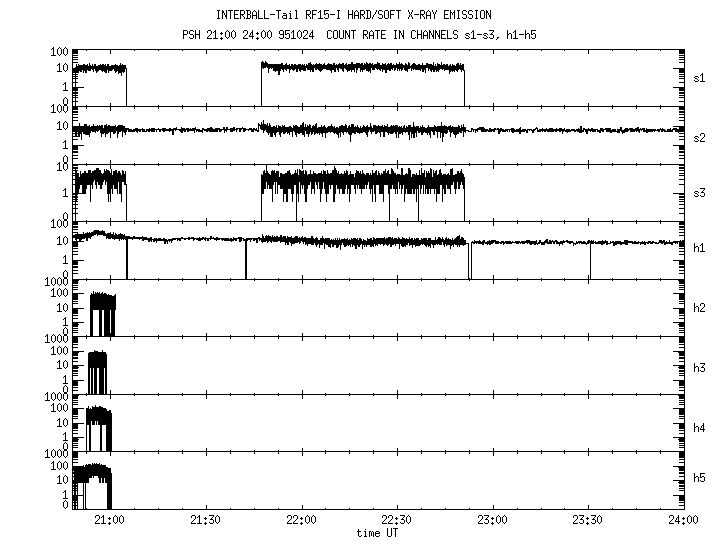Viewport: 720px width, 550px height.
Task: Click the 23:00 time axis label
Action: (492, 521)
